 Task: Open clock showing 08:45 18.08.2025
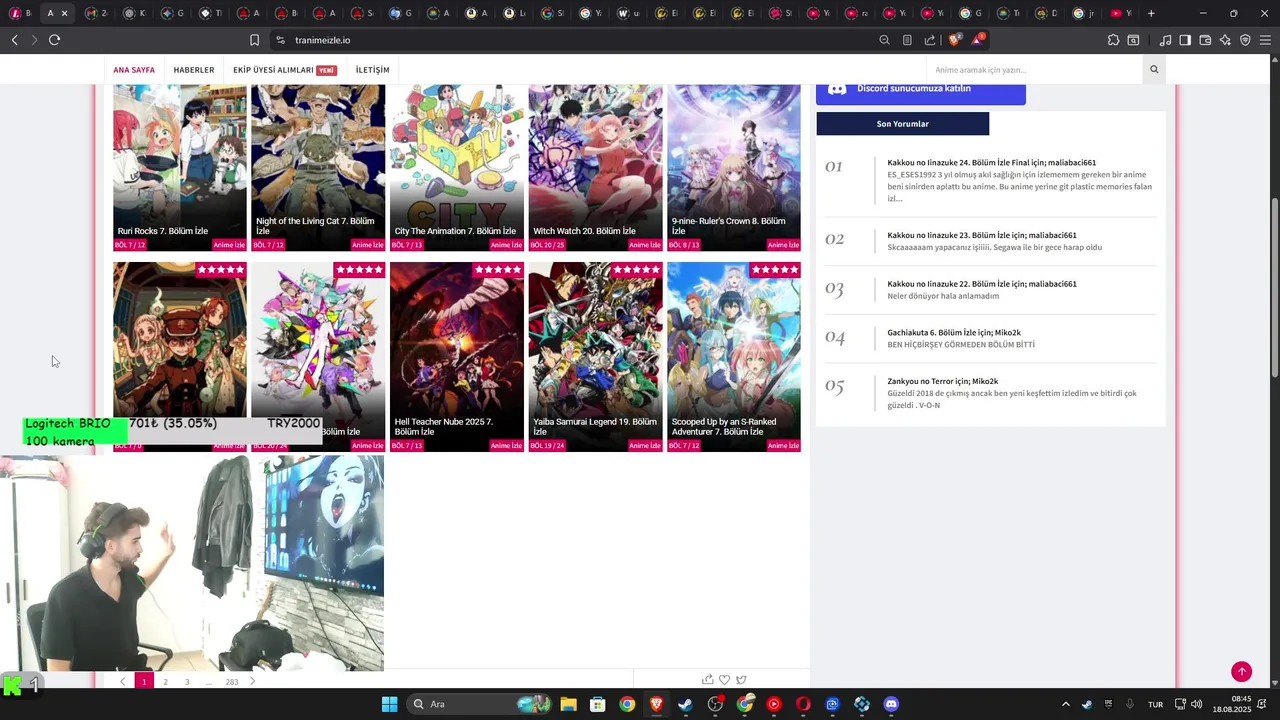[1233, 704]
